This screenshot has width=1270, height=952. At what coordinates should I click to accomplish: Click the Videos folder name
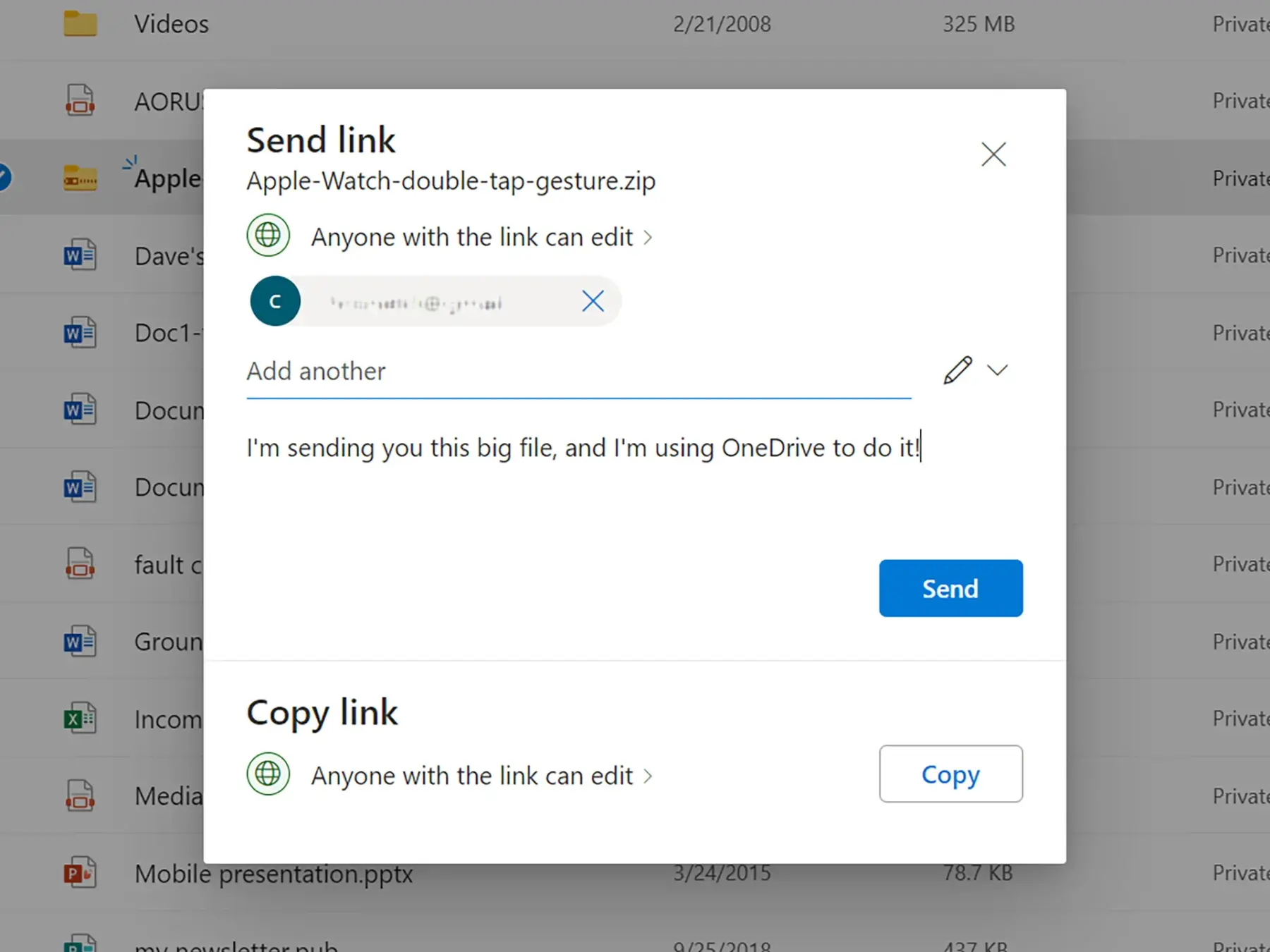tap(171, 24)
